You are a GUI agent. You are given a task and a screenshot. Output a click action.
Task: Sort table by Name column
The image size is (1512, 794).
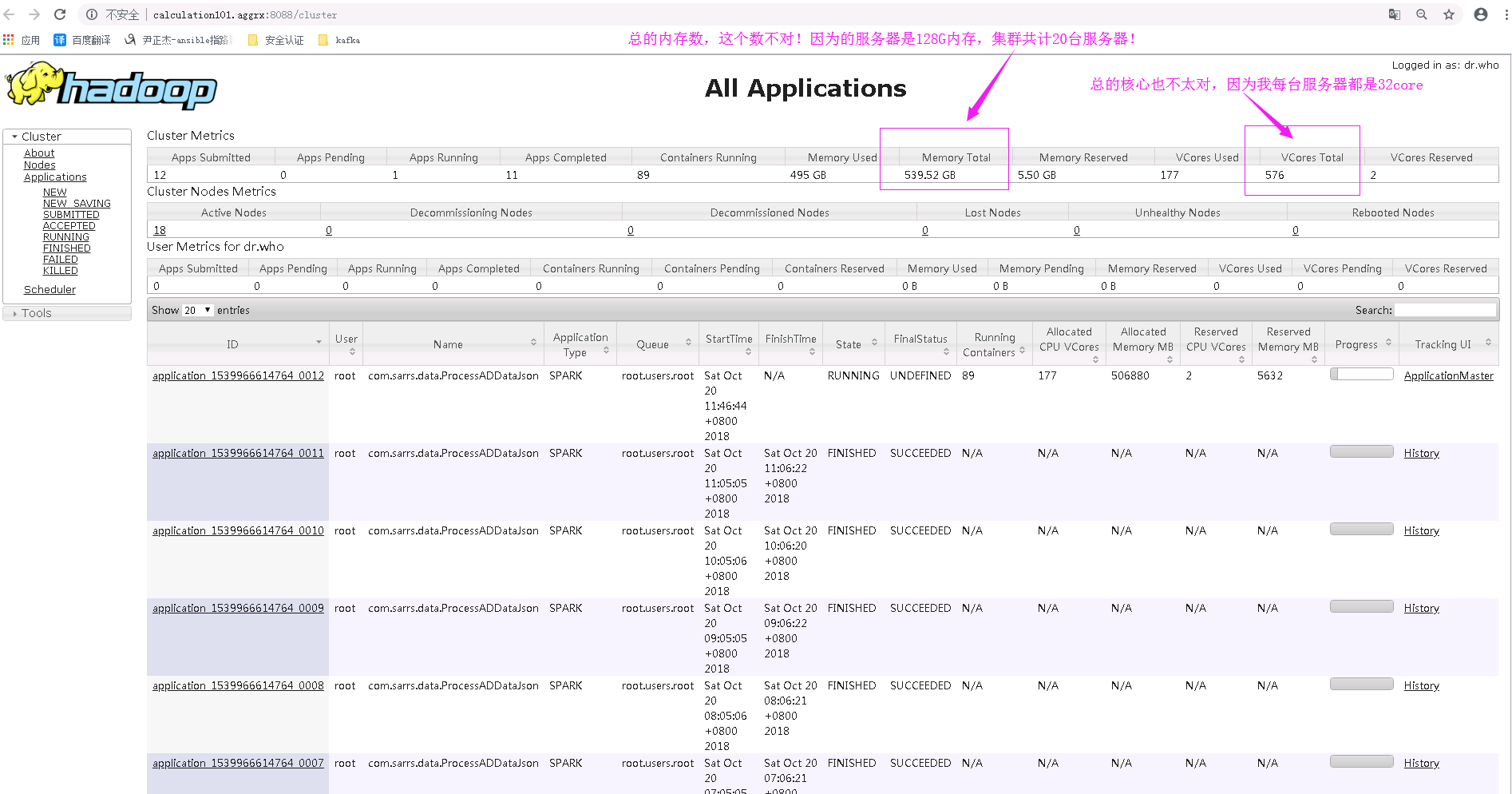[x=533, y=342]
